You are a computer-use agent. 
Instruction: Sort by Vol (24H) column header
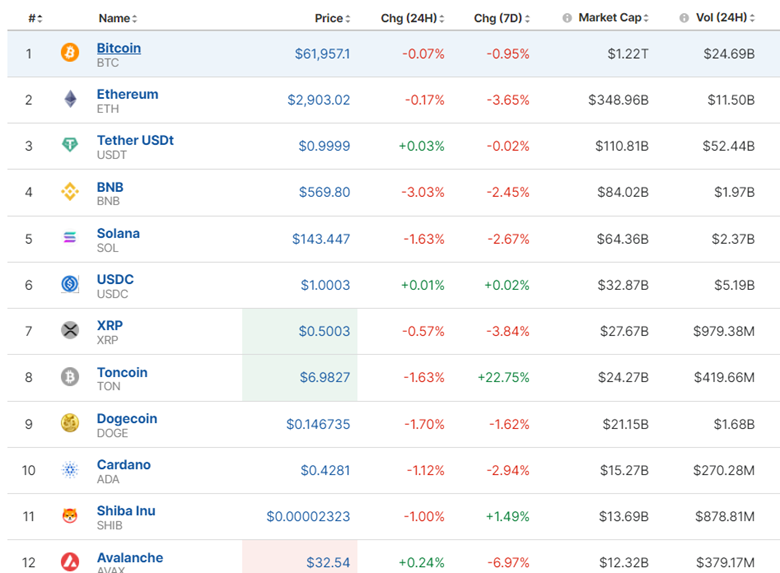(x=725, y=18)
